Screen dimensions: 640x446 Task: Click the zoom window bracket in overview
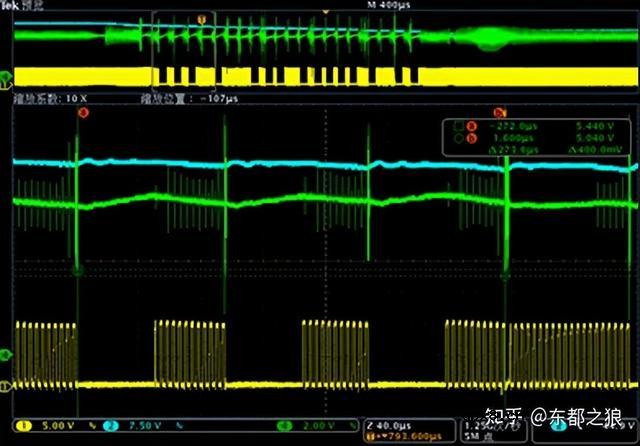(153, 50)
